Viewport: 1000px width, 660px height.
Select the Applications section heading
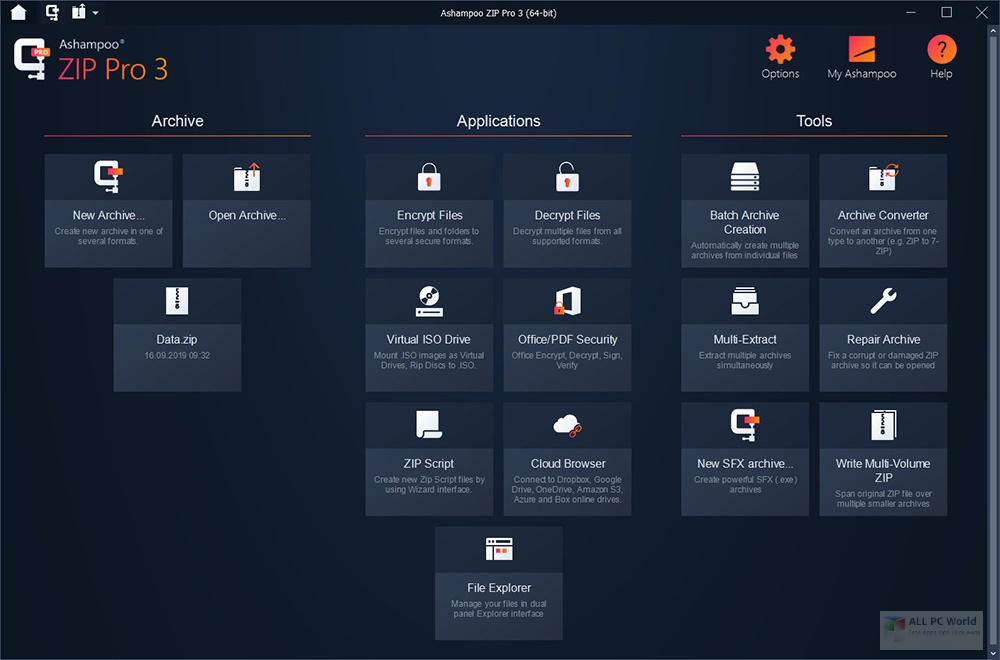click(x=498, y=121)
